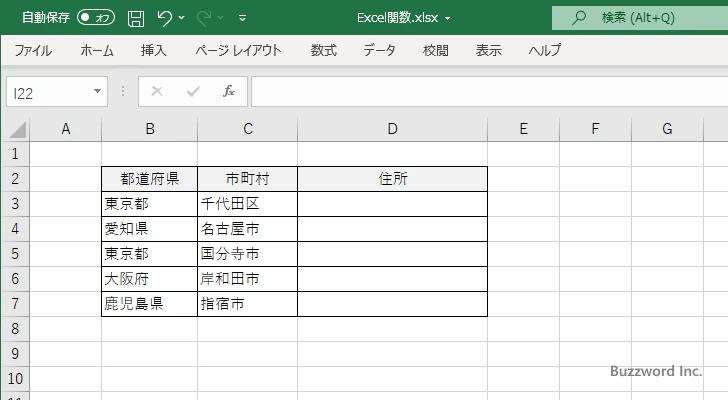Click the Save icon in title bar
This screenshot has width=728, height=400.
coord(136,19)
